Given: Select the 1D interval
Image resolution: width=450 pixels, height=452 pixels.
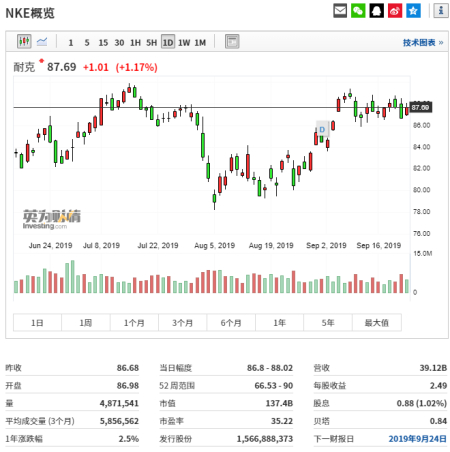Looking at the screenshot, I should point(168,42).
